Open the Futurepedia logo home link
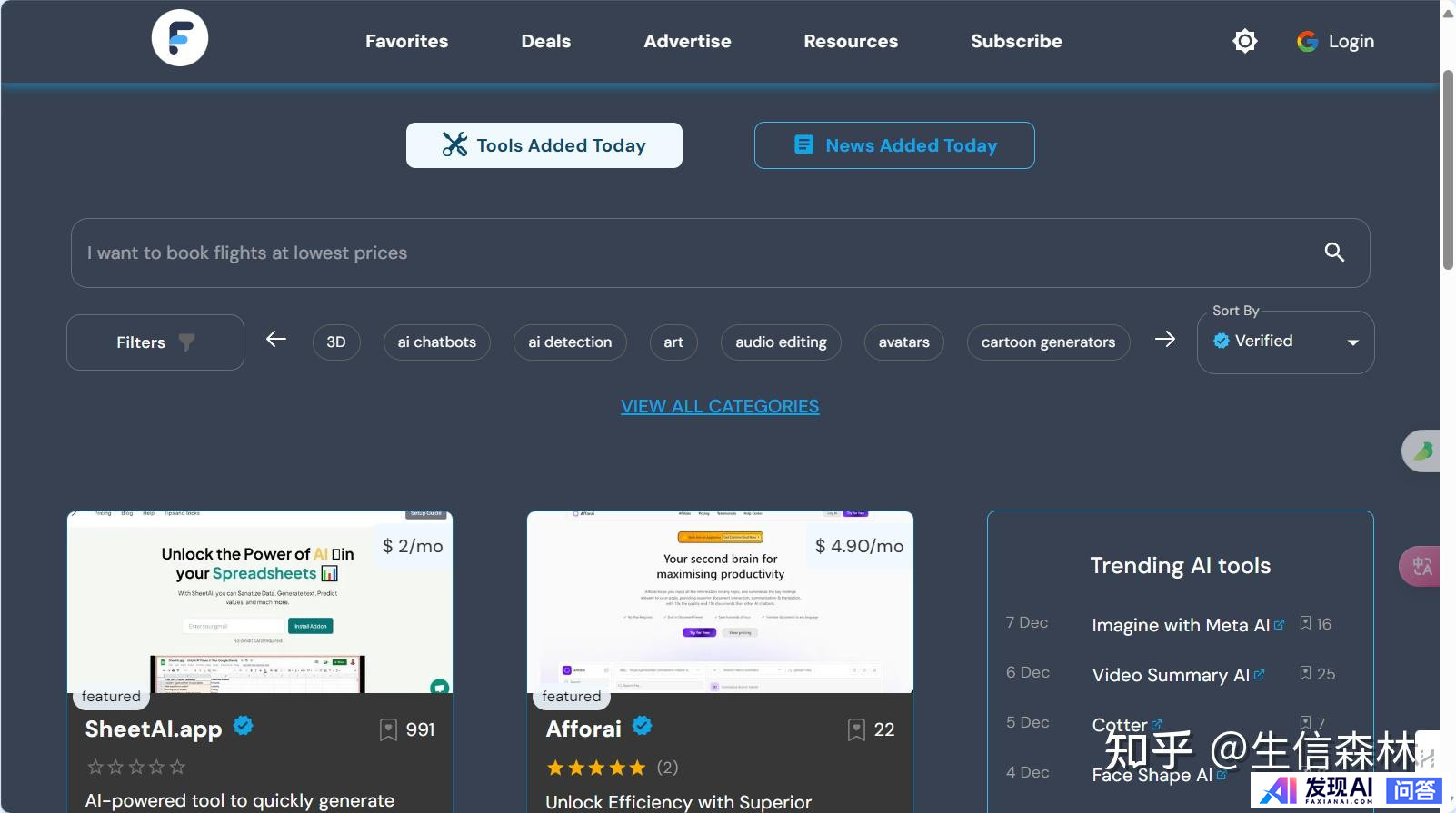1456x813 pixels. click(x=180, y=38)
